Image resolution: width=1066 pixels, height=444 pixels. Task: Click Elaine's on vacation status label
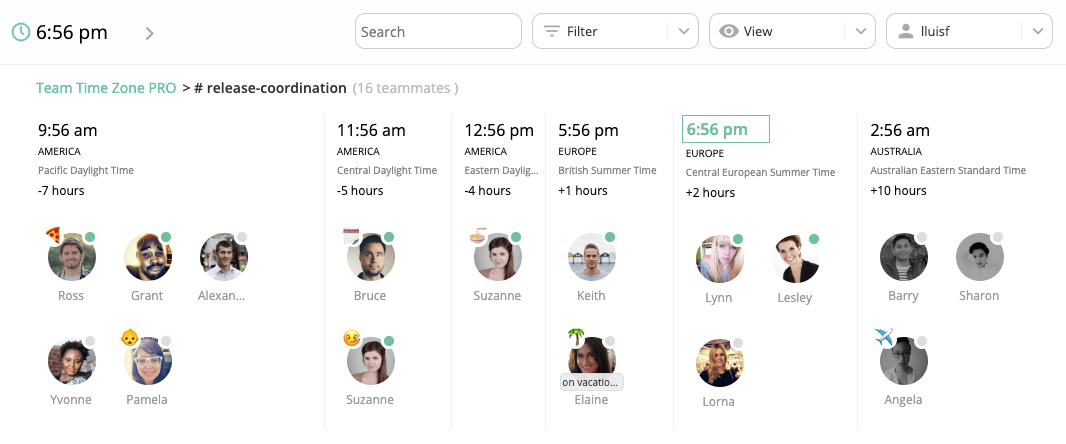pyautogui.click(x=591, y=382)
